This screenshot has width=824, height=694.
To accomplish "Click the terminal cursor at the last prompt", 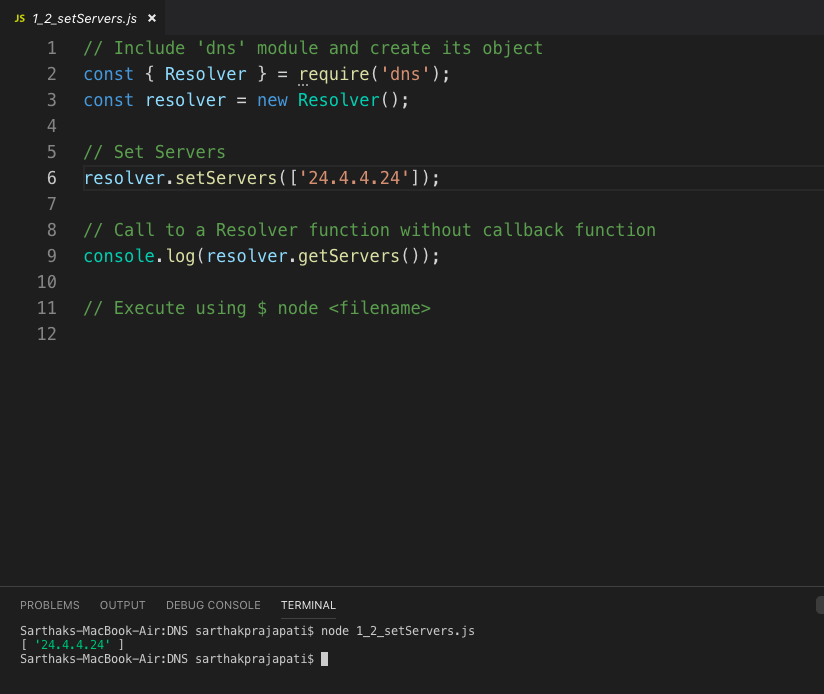I will (x=324, y=659).
